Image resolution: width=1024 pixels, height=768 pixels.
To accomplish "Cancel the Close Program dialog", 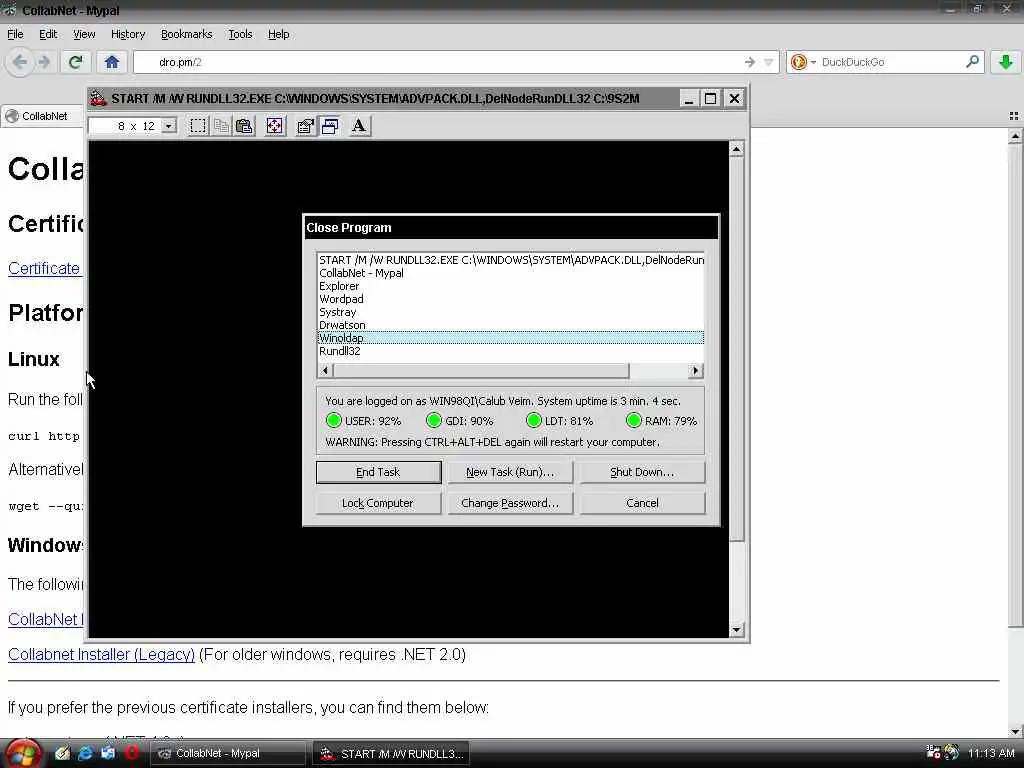I will click(642, 503).
